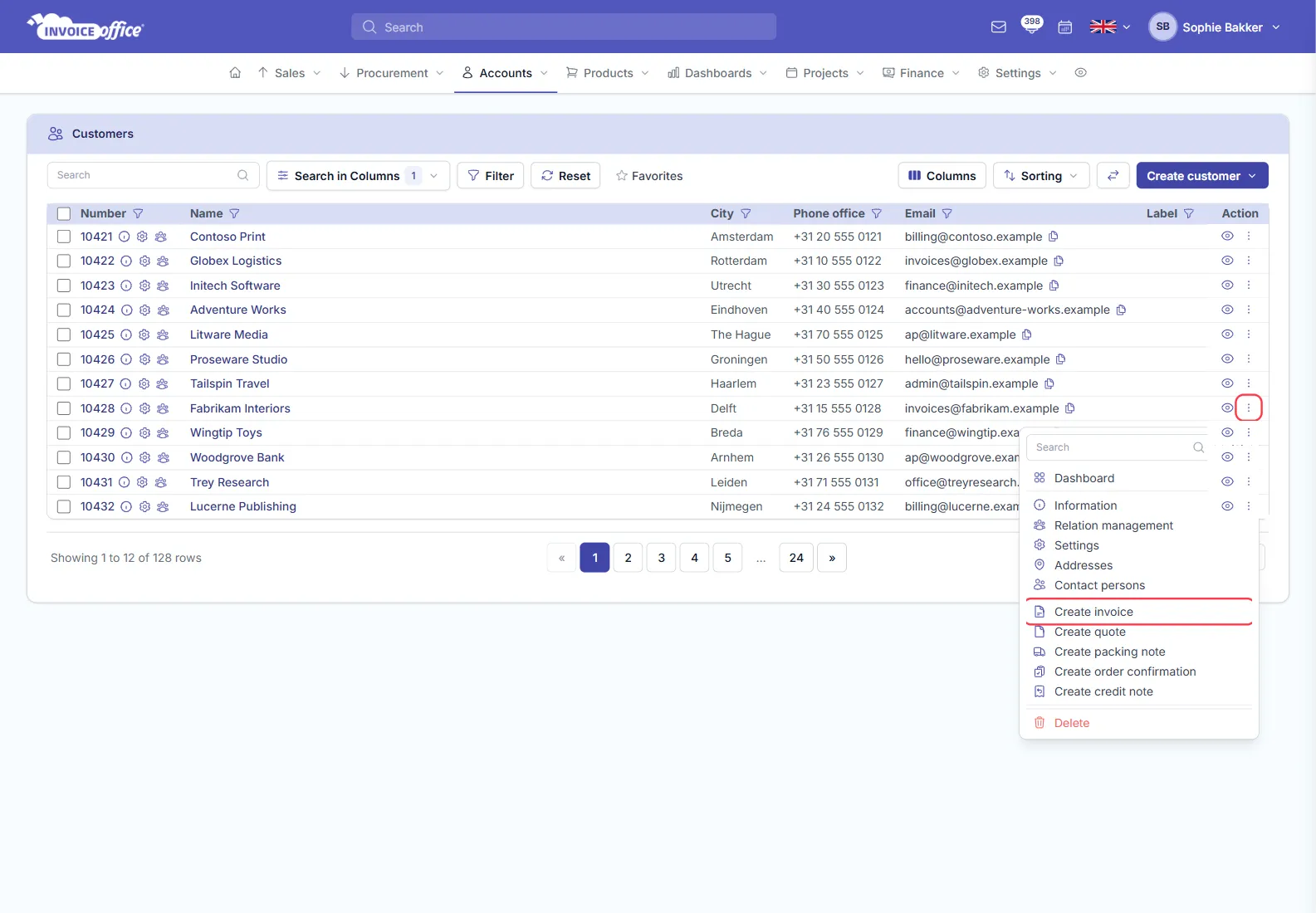Screen dimensions: 1316x913
Task: Check the box for customer 10429
Action: click(64, 432)
